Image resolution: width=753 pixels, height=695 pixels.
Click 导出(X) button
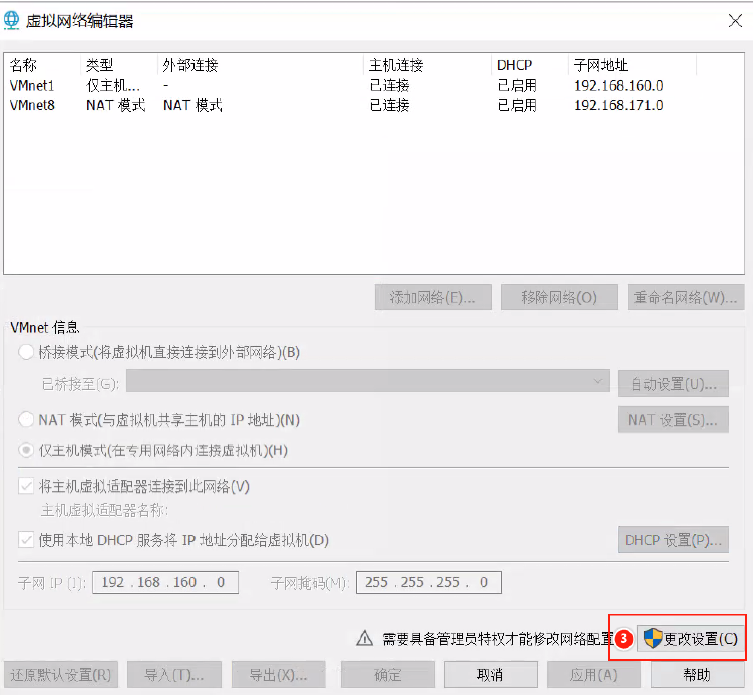click(279, 675)
